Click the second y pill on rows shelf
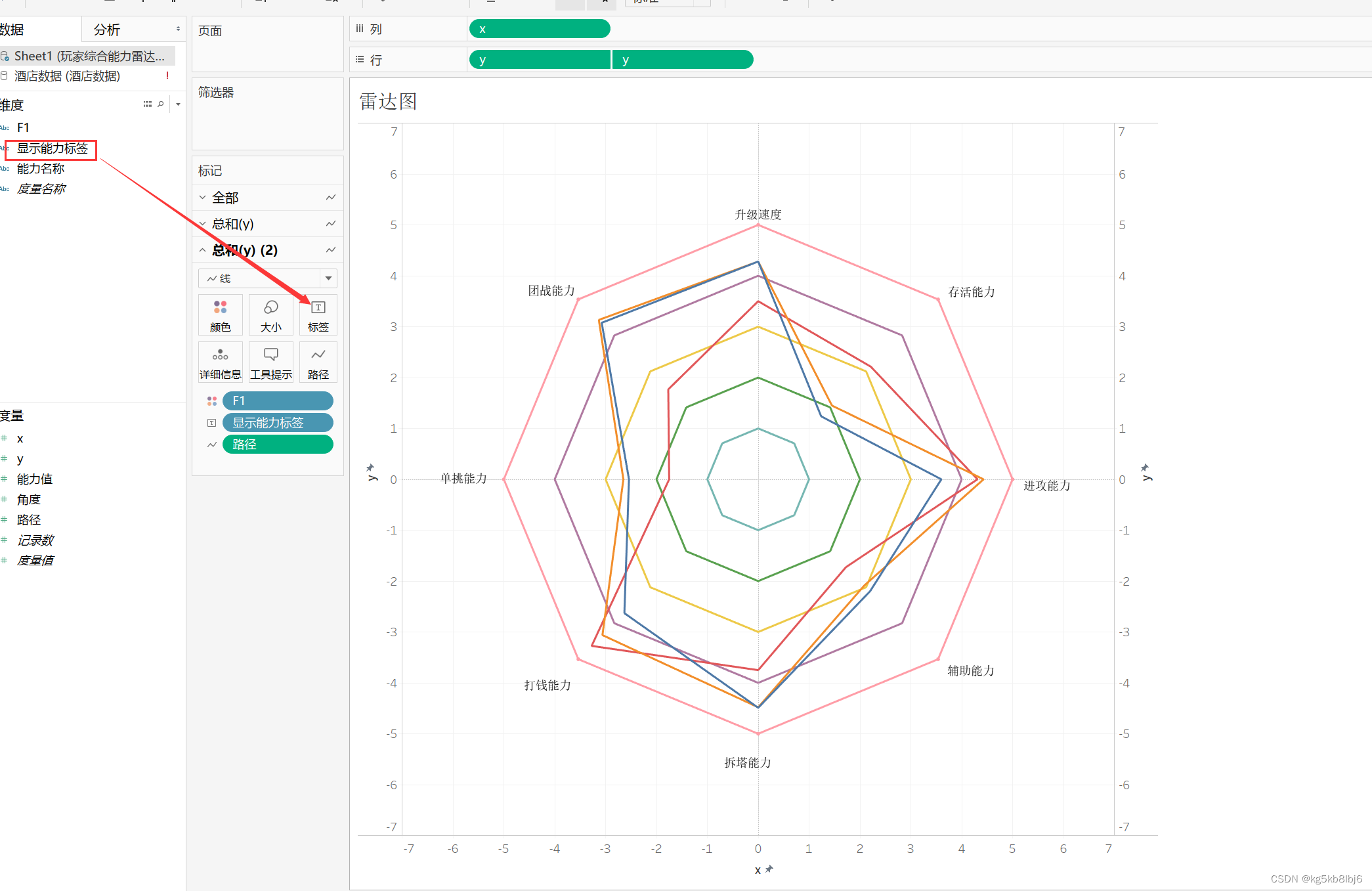Viewport: 1372px width, 891px height. (683, 59)
